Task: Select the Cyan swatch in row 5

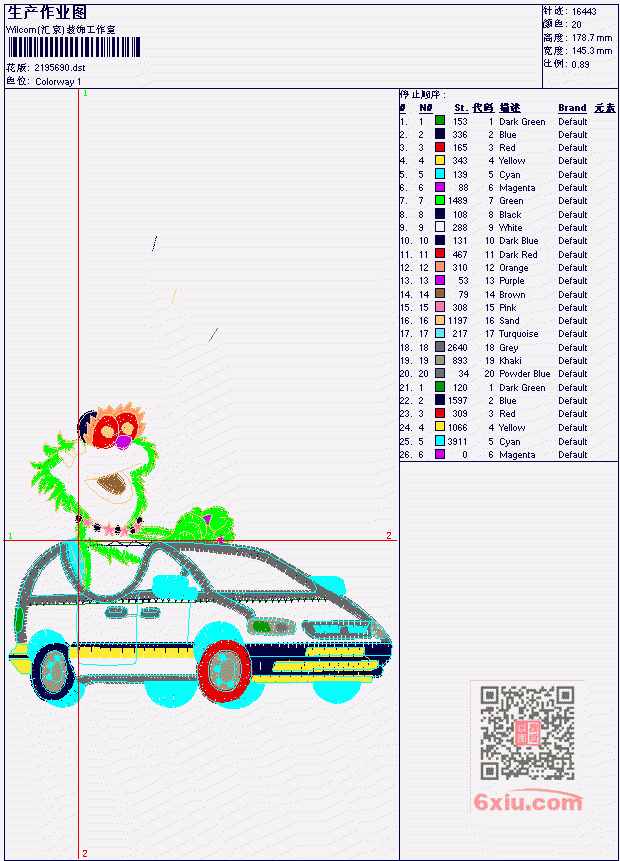Action: click(x=440, y=174)
